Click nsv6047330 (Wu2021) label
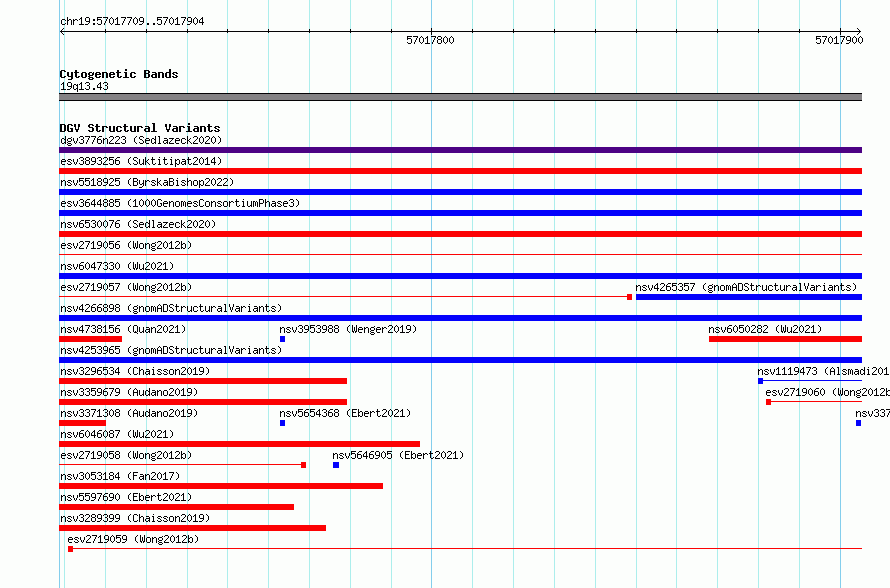This screenshot has width=890, height=588. pos(117,266)
